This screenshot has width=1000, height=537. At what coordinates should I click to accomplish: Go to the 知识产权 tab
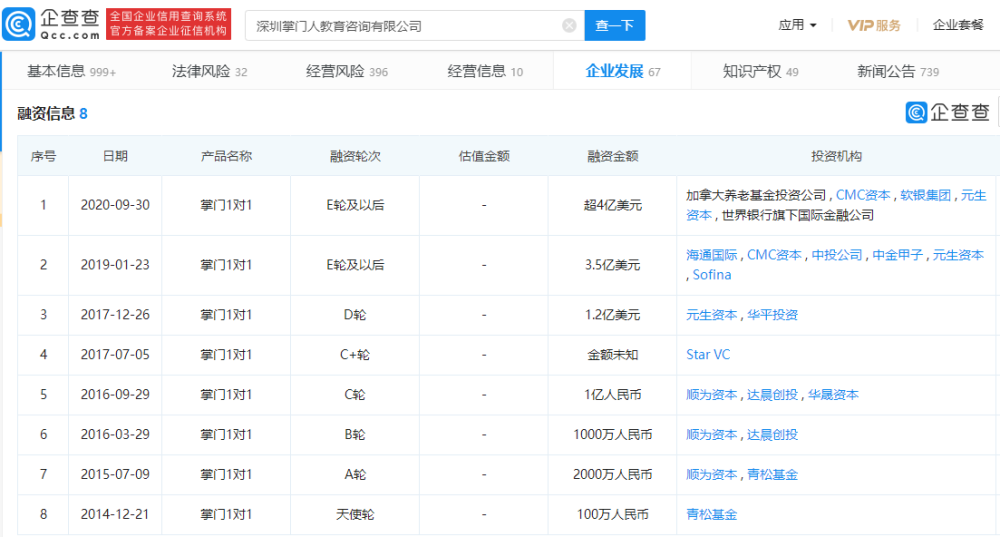click(760, 71)
